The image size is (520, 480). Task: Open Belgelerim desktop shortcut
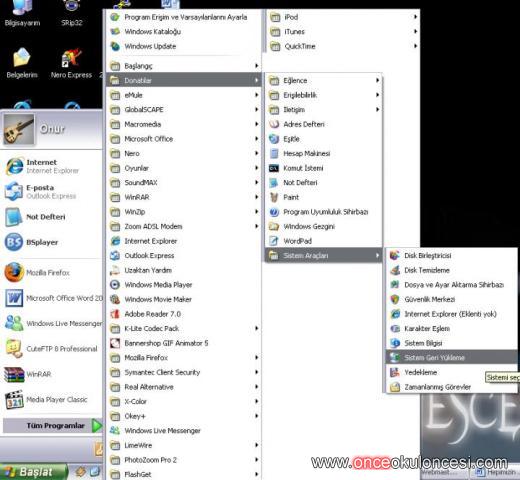(22, 63)
